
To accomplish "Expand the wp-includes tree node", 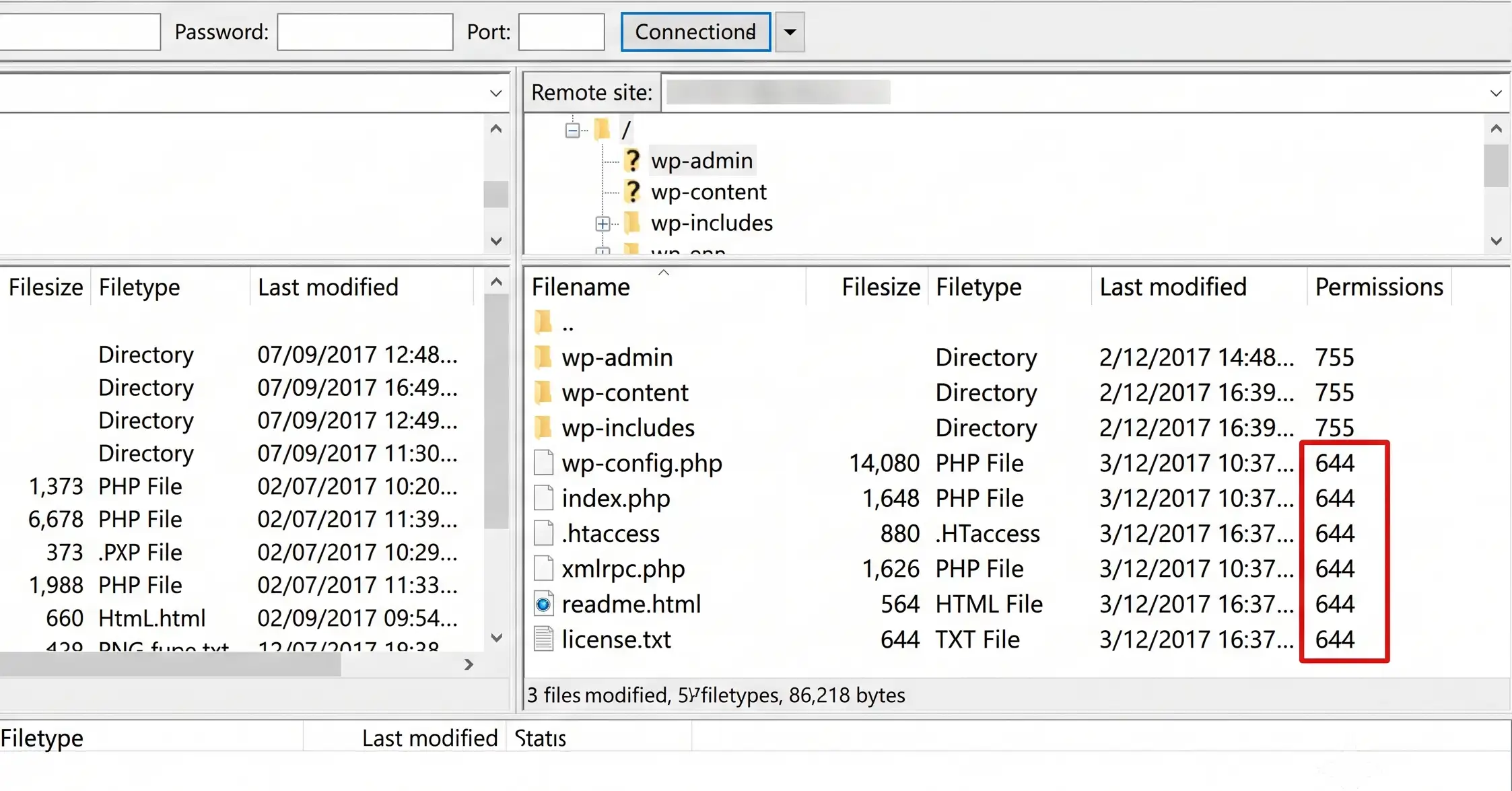I will (x=603, y=223).
